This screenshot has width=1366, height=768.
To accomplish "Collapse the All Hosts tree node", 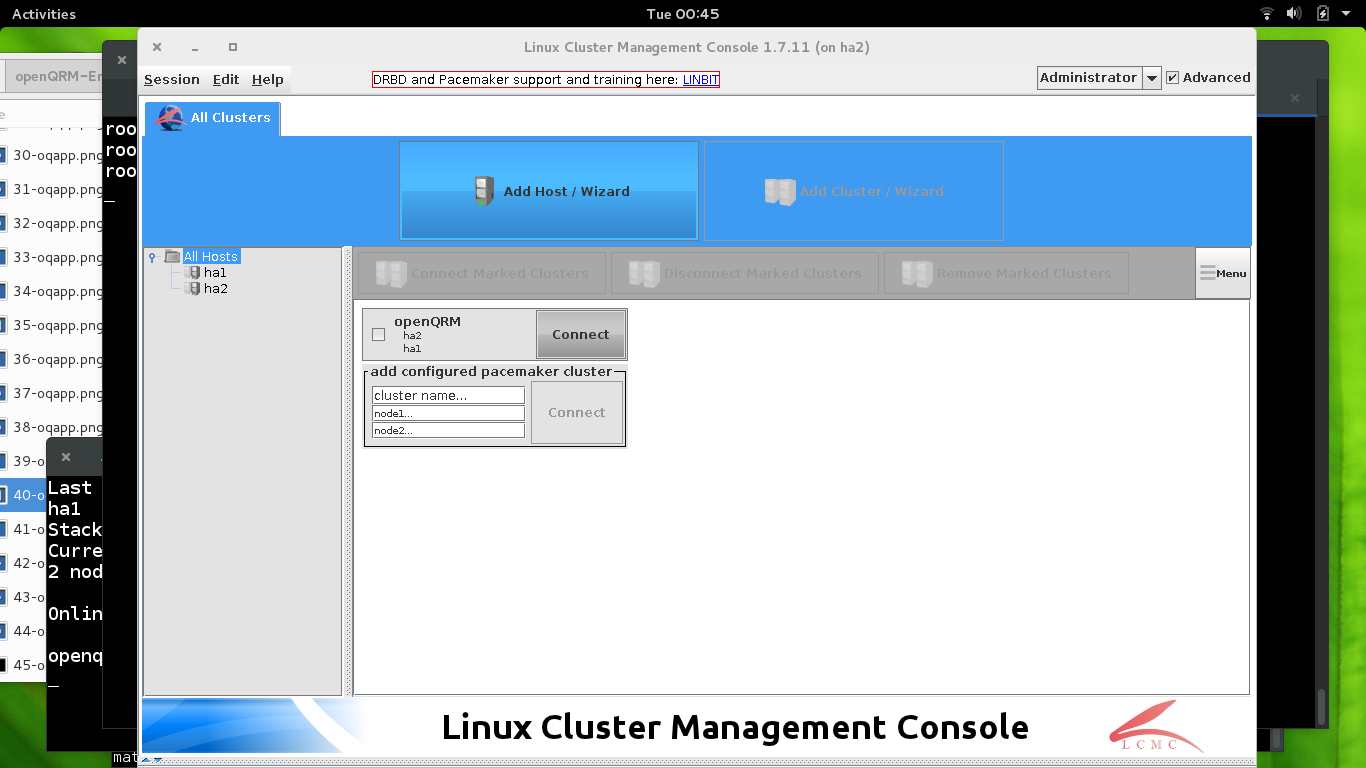I will pos(152,257).
